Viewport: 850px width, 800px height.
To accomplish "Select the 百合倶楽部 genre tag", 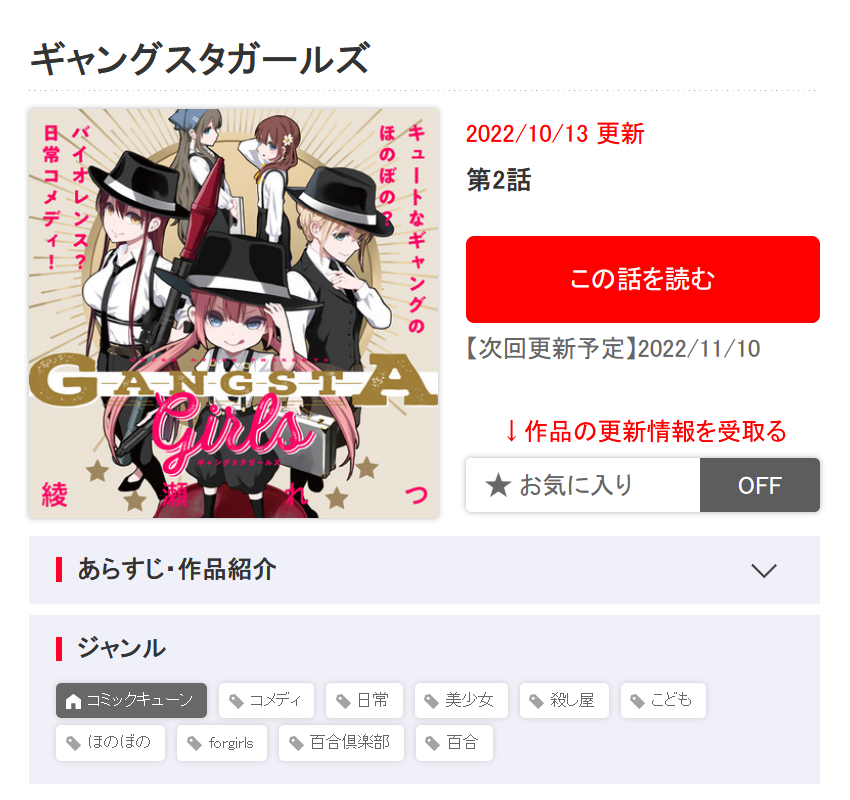I will 341,743.
